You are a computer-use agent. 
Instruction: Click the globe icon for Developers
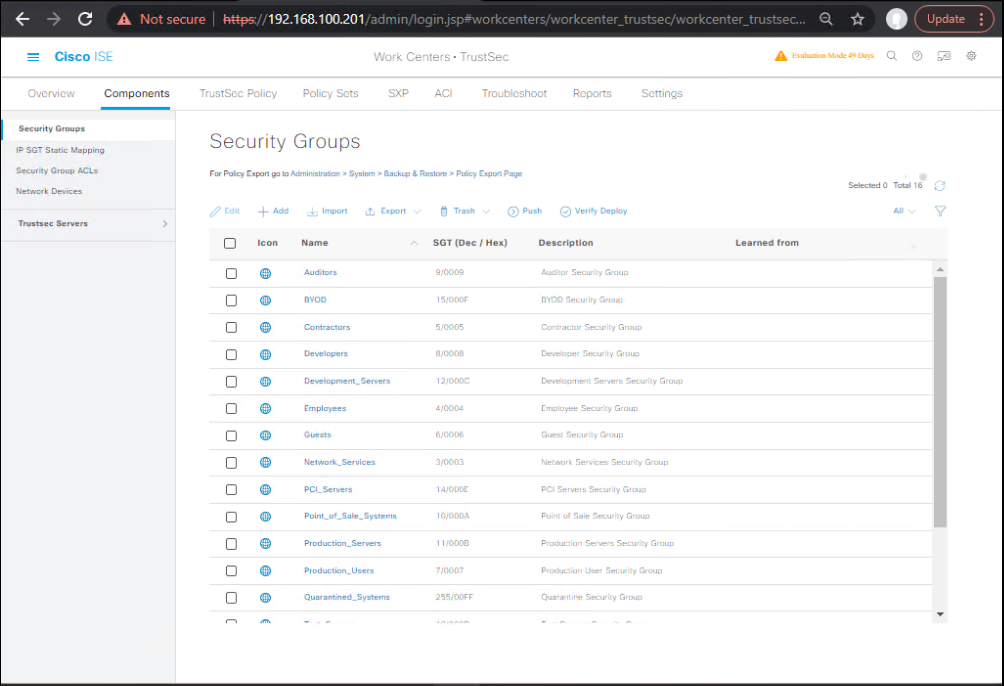pyautogui.click(x=265, y=355)
